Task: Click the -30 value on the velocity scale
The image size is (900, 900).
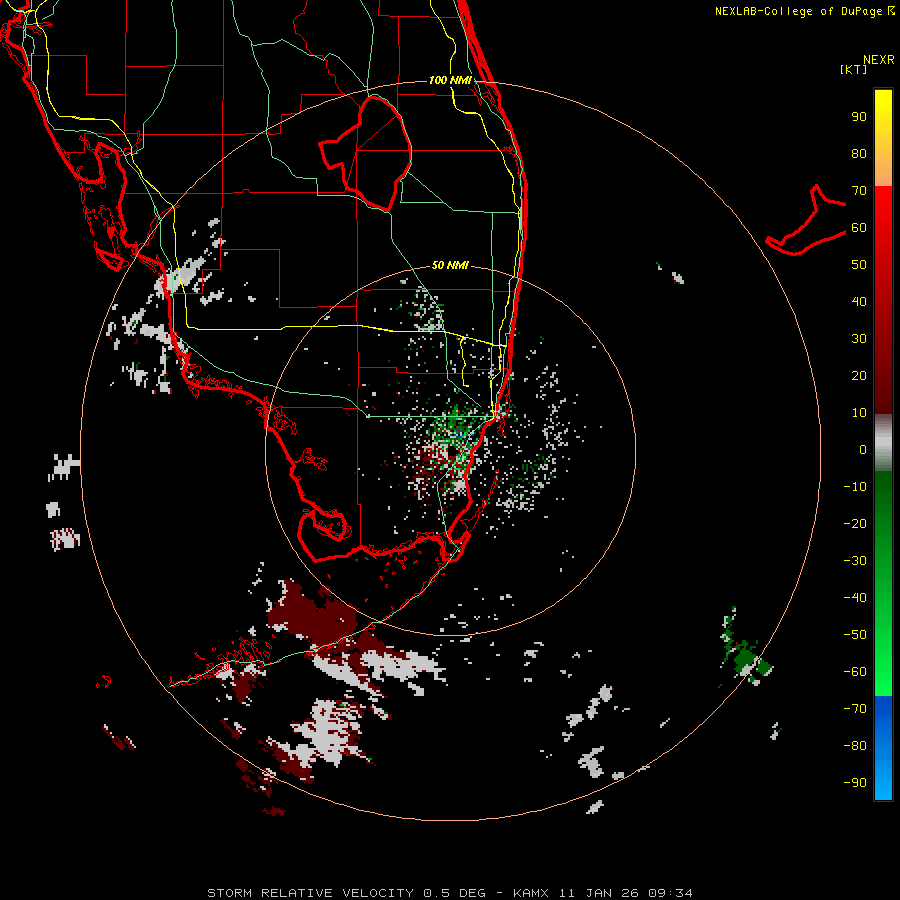Action: (855, 561)
